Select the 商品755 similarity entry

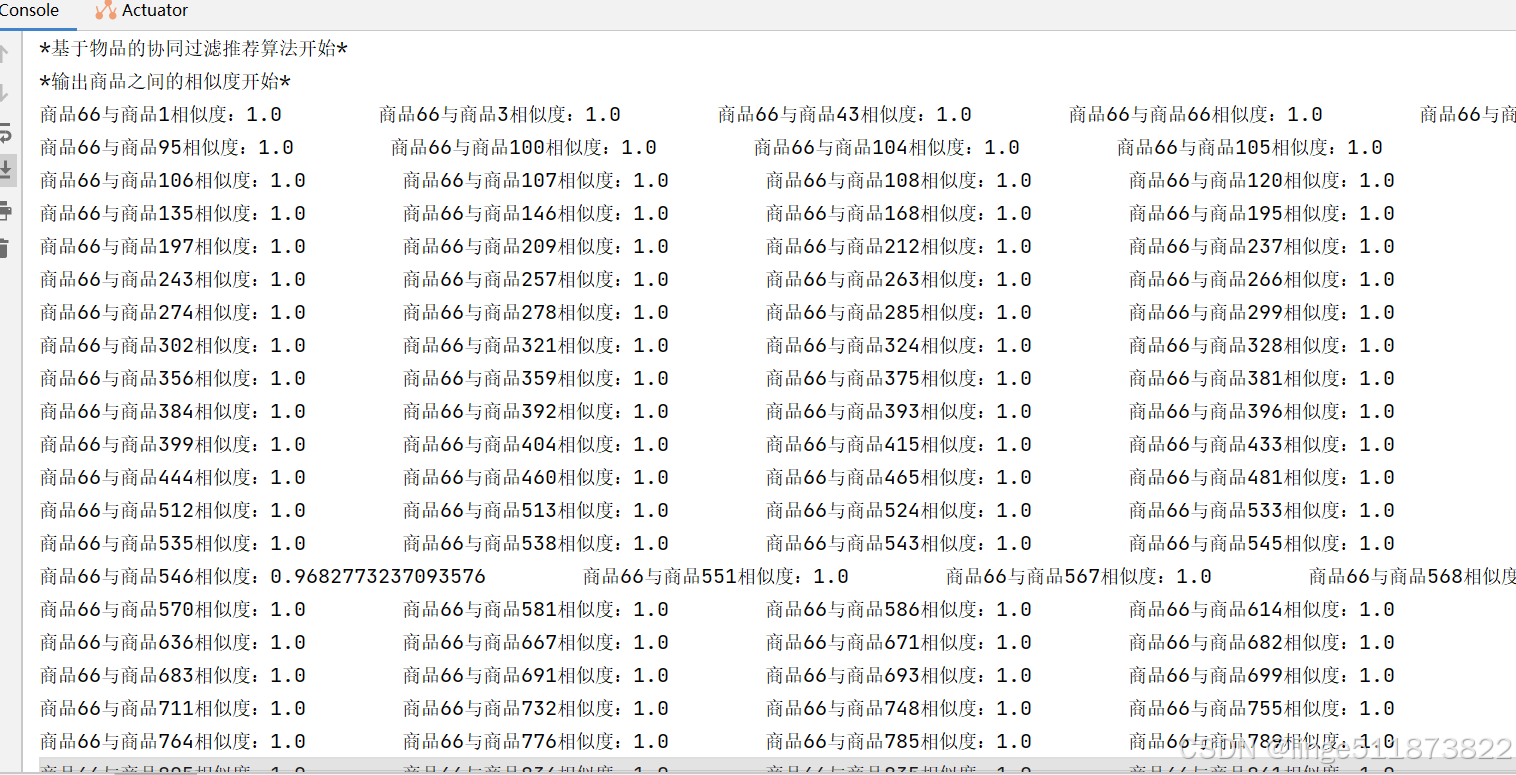pos(1262,709)
